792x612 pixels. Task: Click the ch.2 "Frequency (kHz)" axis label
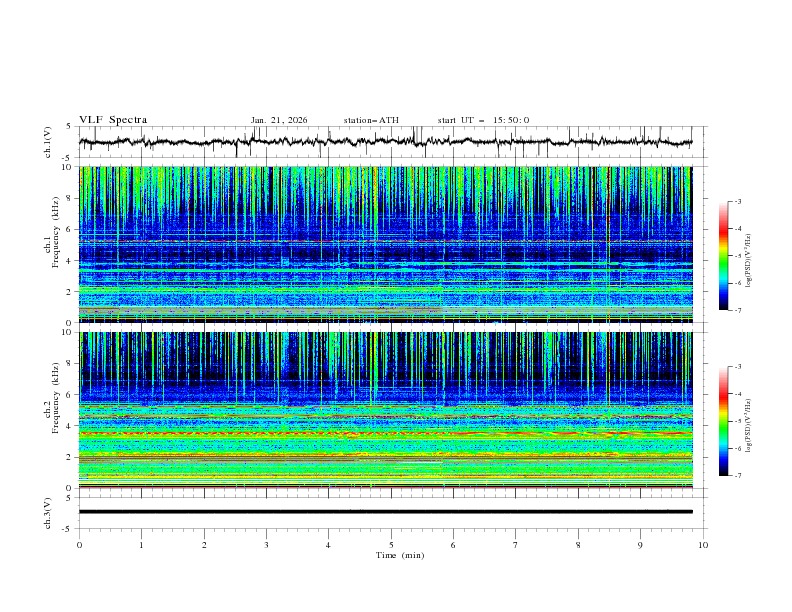coord(56,398)
